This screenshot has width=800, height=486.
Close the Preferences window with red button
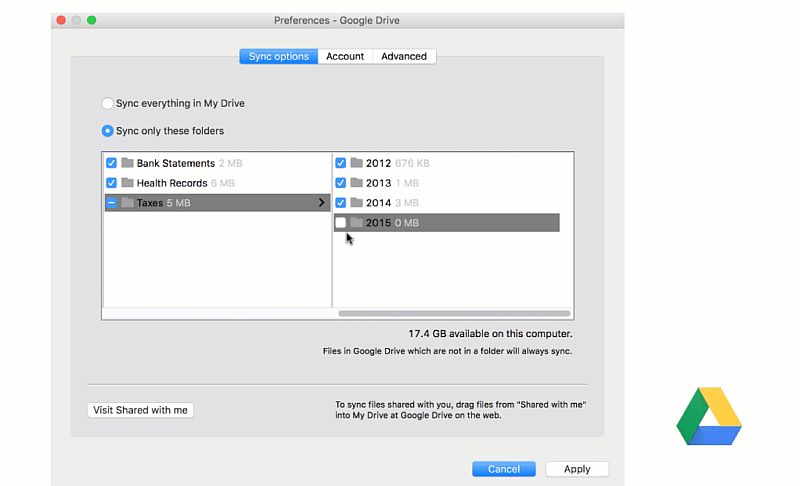pos(61,20)
